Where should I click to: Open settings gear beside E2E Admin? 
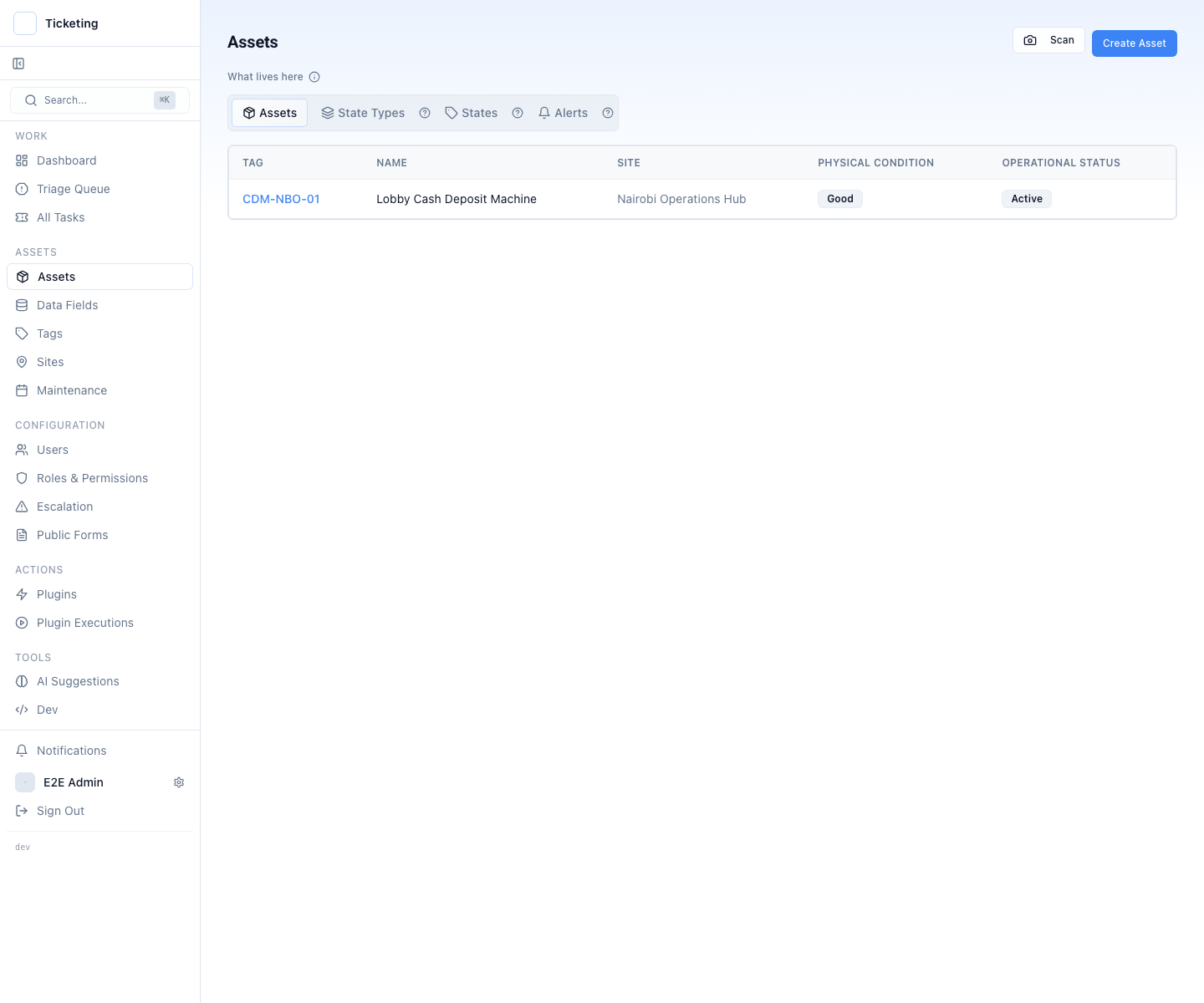pos(179,782)
